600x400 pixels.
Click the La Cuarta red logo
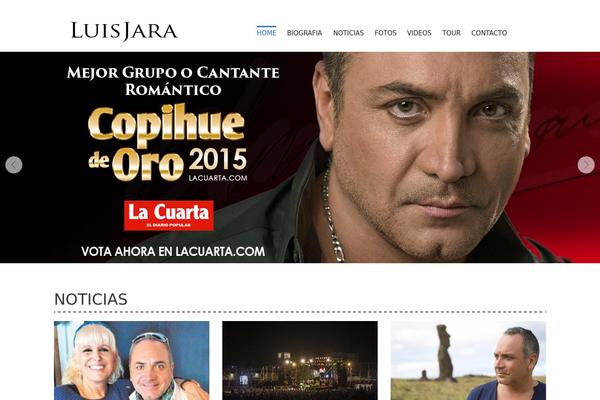click(x=169, y=216)
